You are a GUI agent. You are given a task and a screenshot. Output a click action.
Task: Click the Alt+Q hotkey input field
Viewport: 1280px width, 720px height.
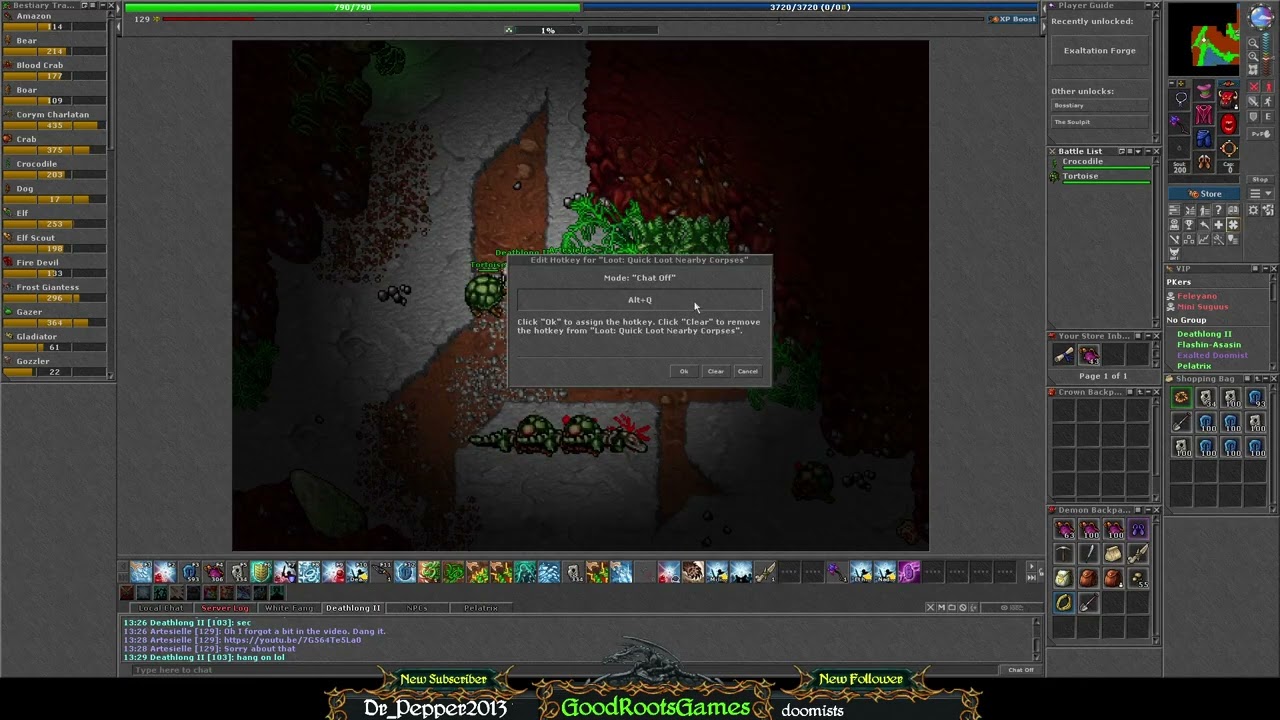(640, 300)
